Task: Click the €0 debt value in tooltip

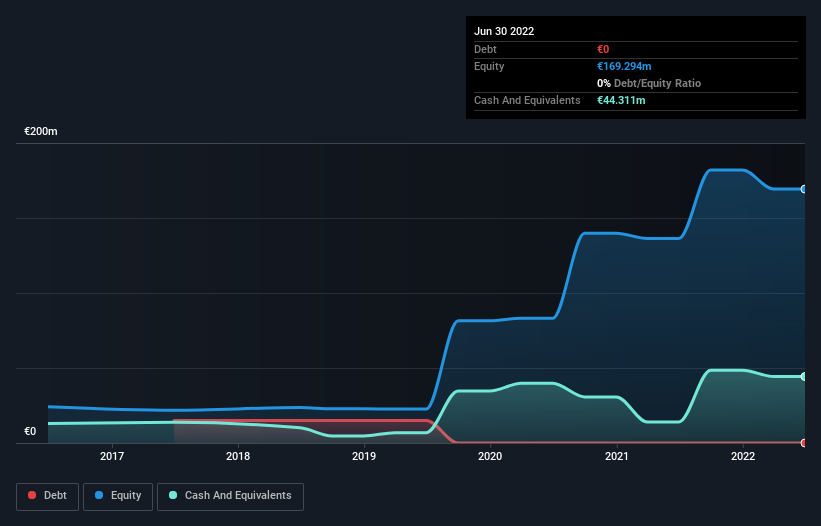Action: 603,49
